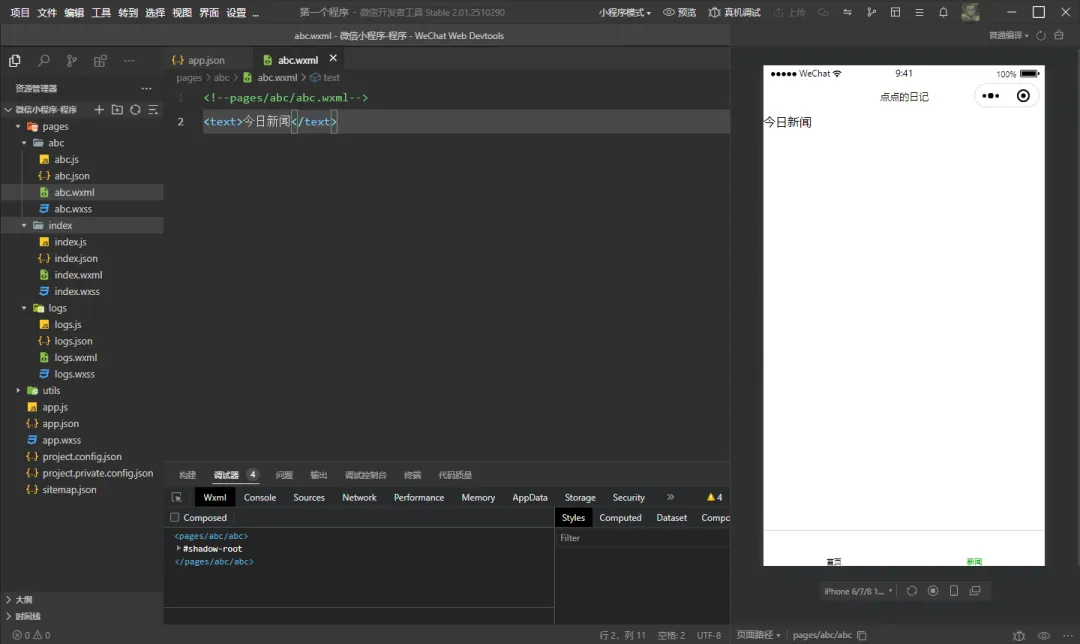
Task: Open the 普通编译 compile mode dropdown
Action: click(x=1008, y=35)
